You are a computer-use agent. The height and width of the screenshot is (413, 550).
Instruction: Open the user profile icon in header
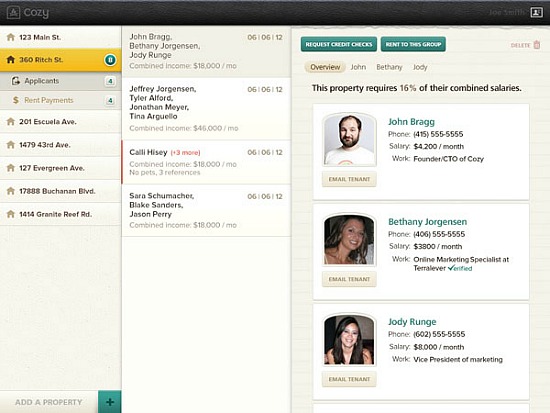[536, 13]
